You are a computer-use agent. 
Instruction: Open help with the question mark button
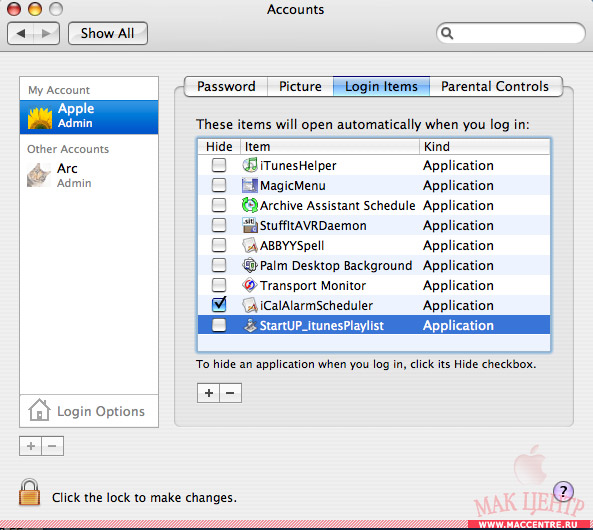click(x=564, y=492)
